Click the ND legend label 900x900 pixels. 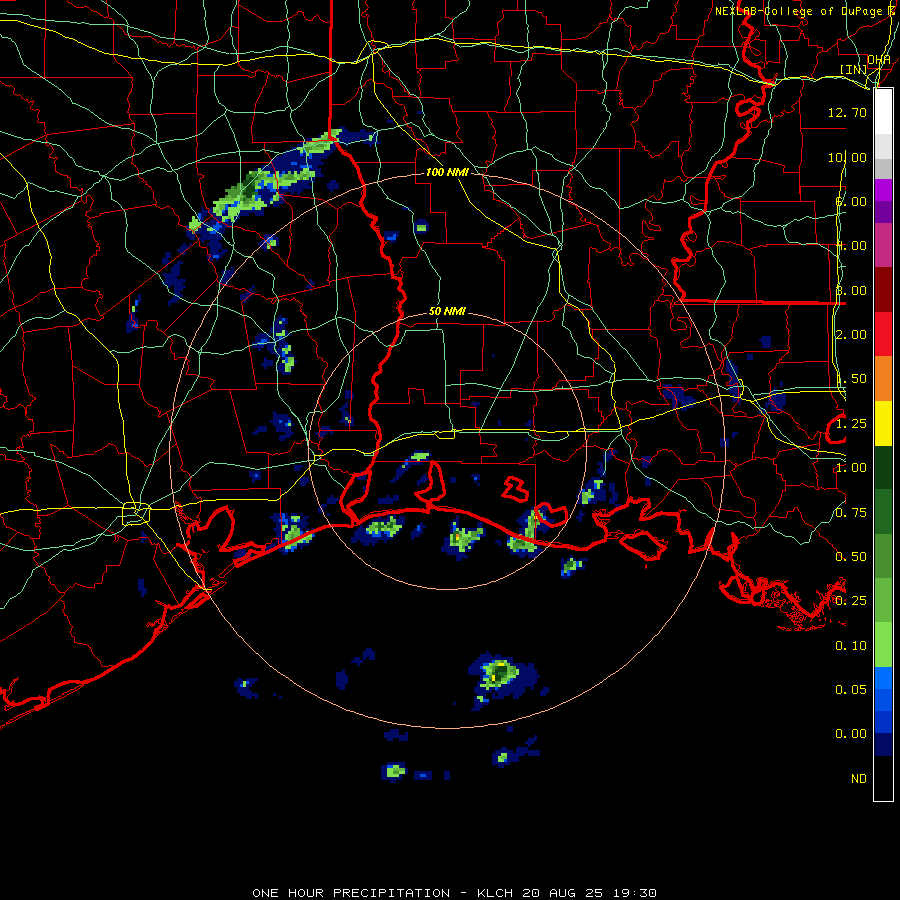pyautogui.click(x=859, y=779)
